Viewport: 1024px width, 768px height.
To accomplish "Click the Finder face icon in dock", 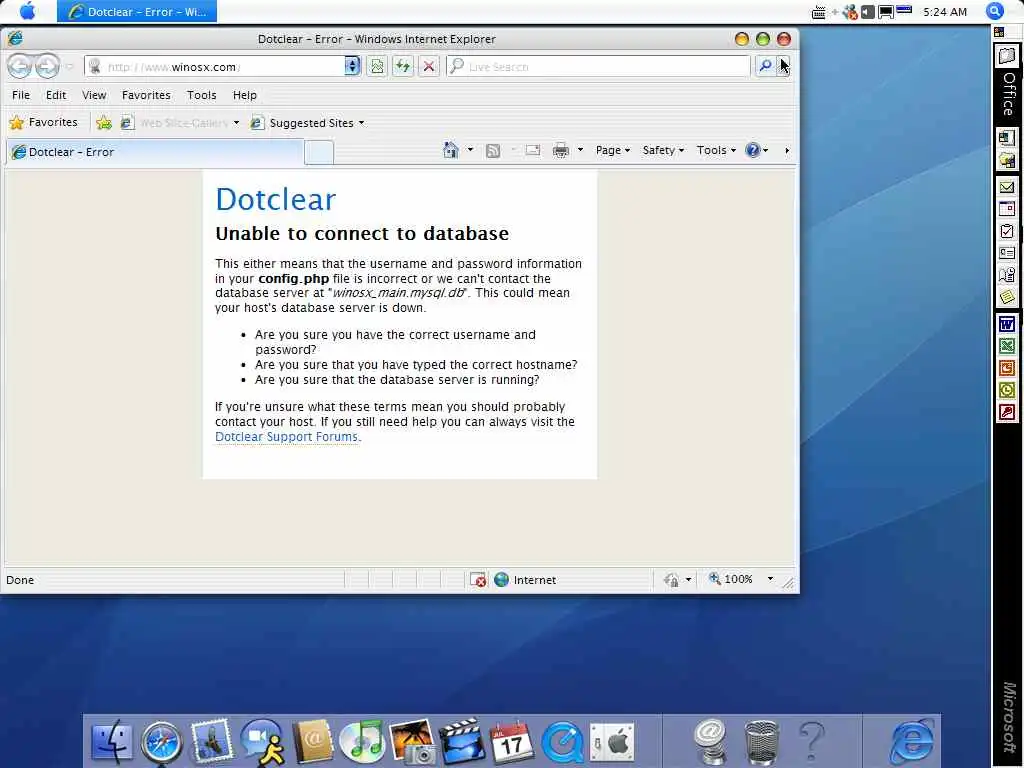I will point(112,743).
